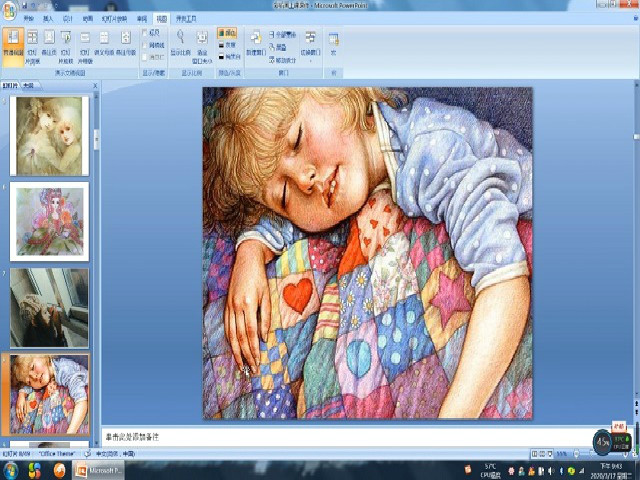Switch to Slide Sorter view in ribbon

pos(32,47)
